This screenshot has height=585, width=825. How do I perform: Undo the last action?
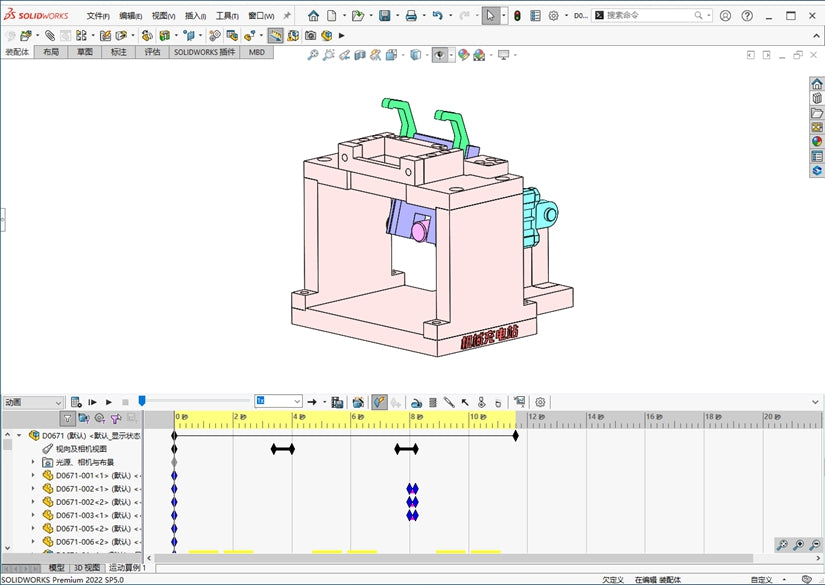(x=437, y=16)
